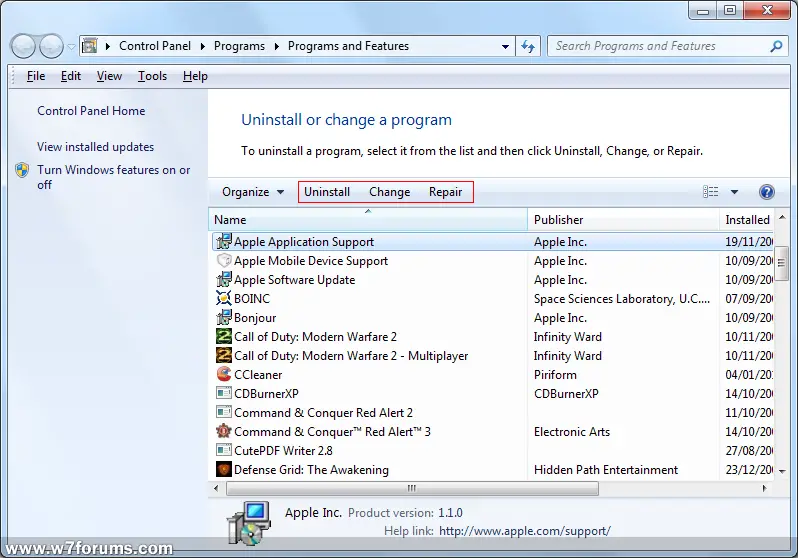The height and width of the screenshot is (558, 798).
Task: Open the View menu
Action: click(x=109, y=76)
